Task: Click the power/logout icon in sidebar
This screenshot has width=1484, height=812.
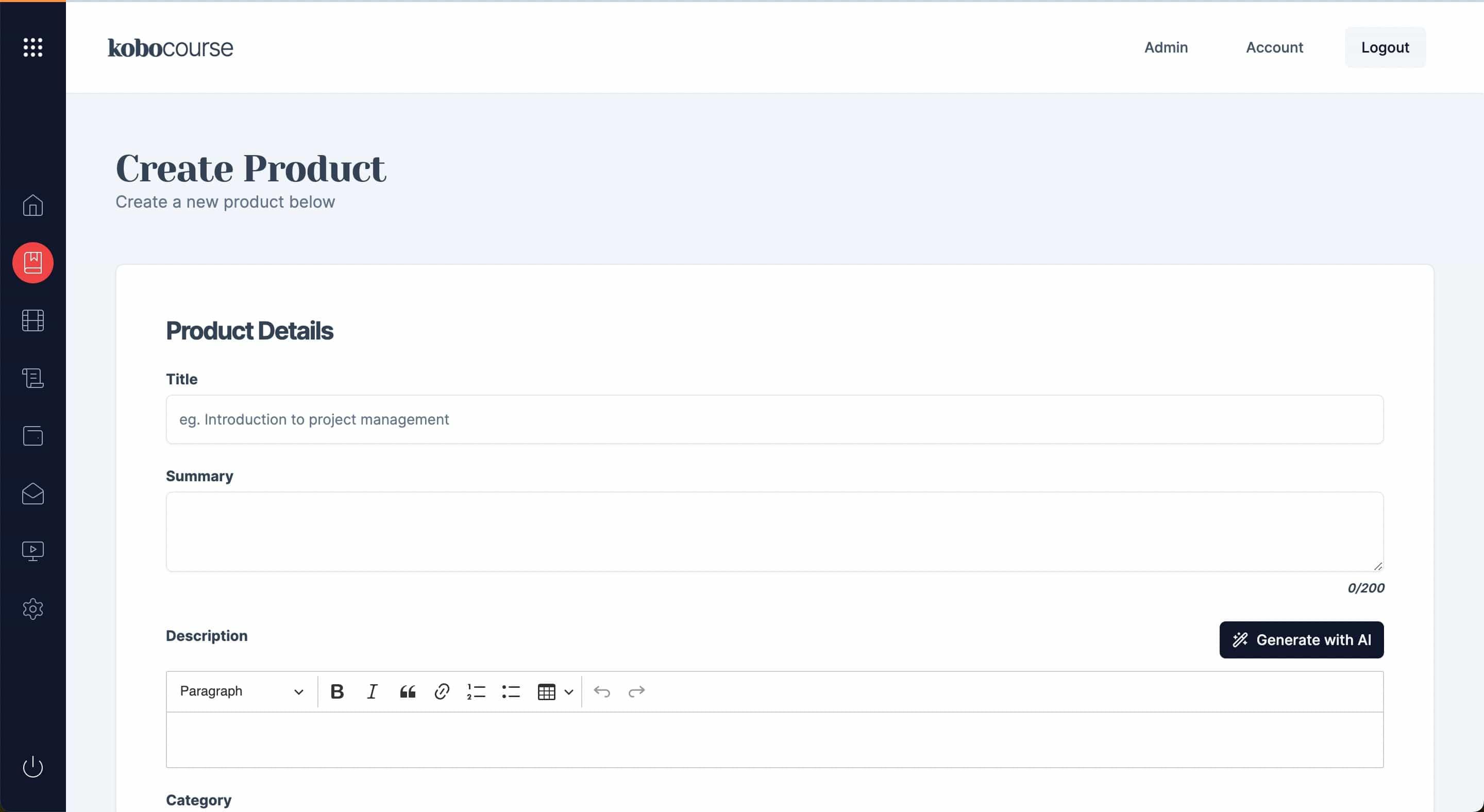Action: click(33, 766)
